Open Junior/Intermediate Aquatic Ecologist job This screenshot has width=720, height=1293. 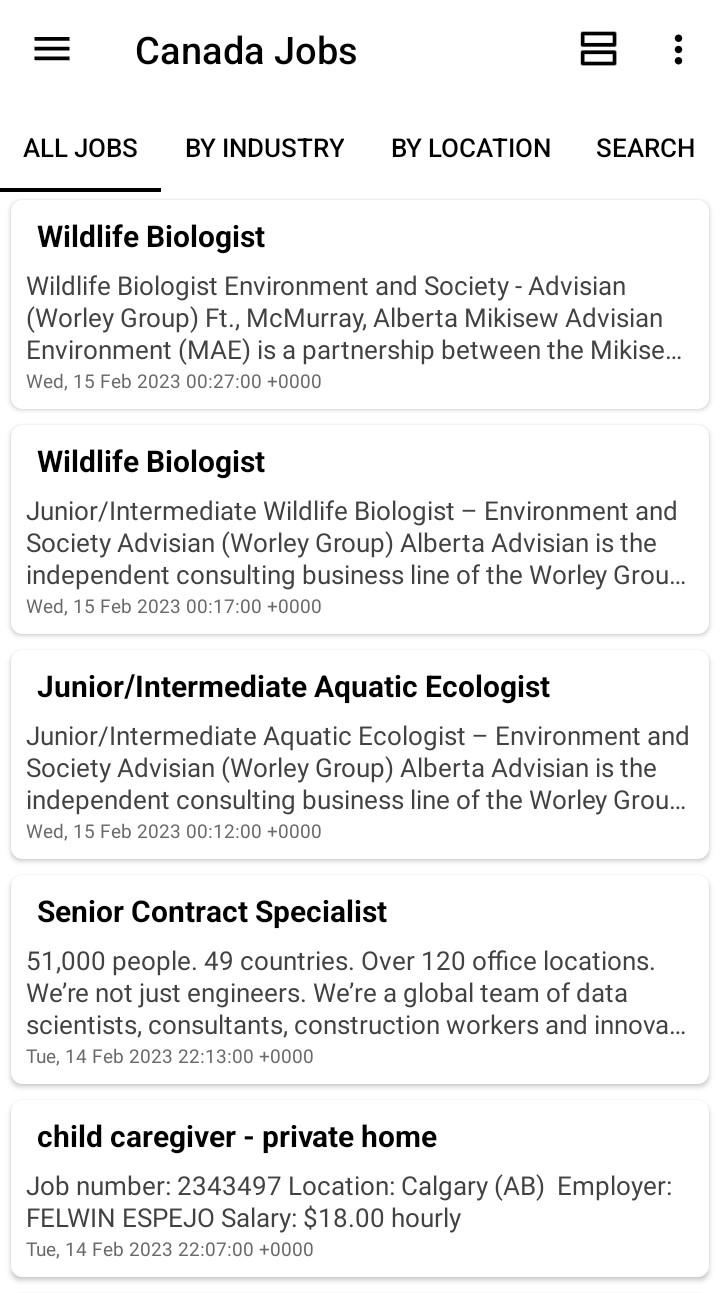[x=360, y=754]
